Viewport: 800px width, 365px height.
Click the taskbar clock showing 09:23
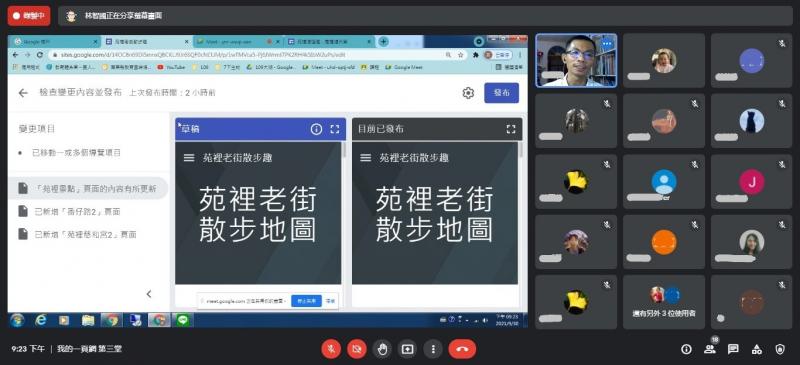pos(507,320)
